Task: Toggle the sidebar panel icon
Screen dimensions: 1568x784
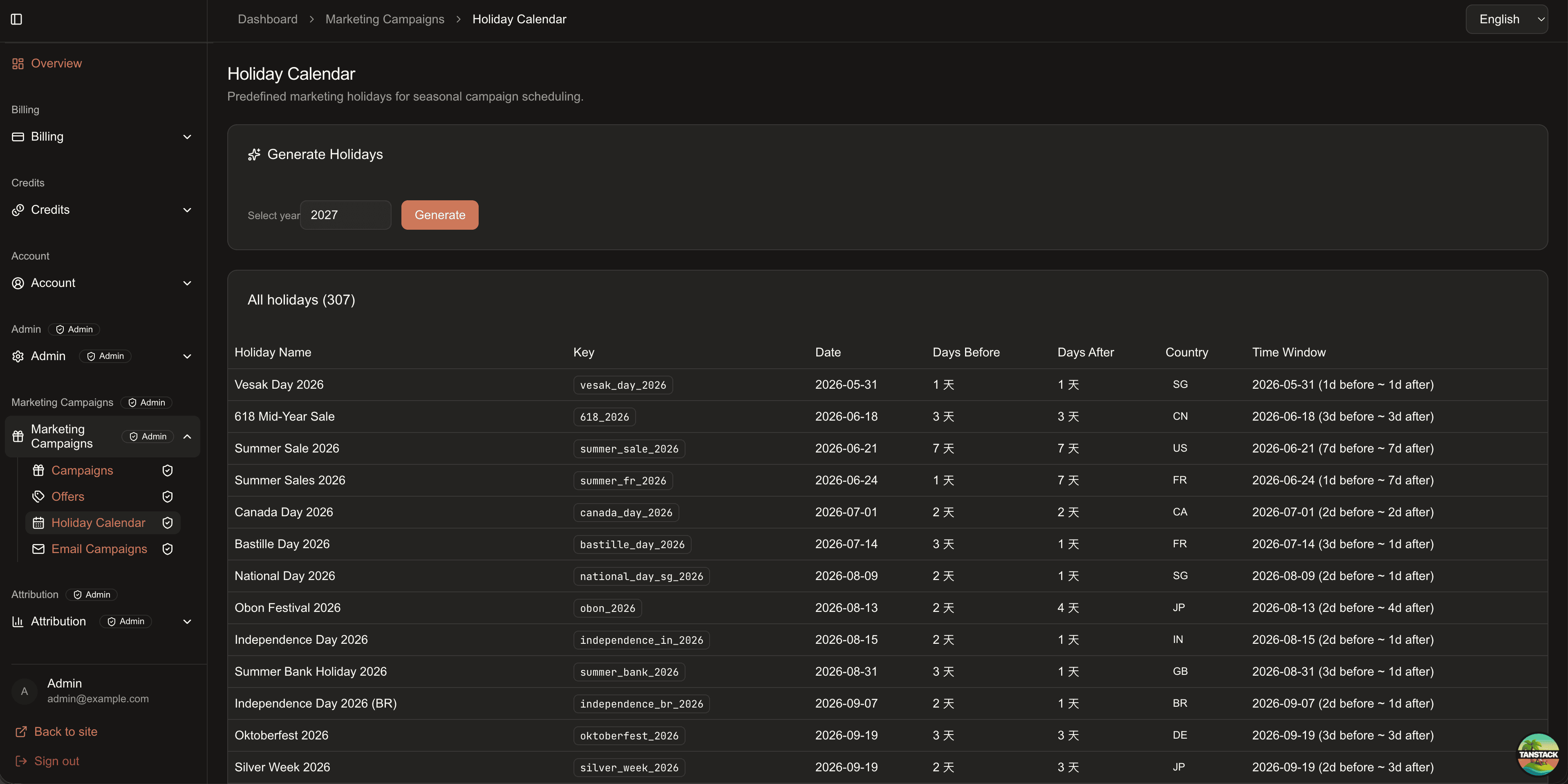Action: click(16, 20)
